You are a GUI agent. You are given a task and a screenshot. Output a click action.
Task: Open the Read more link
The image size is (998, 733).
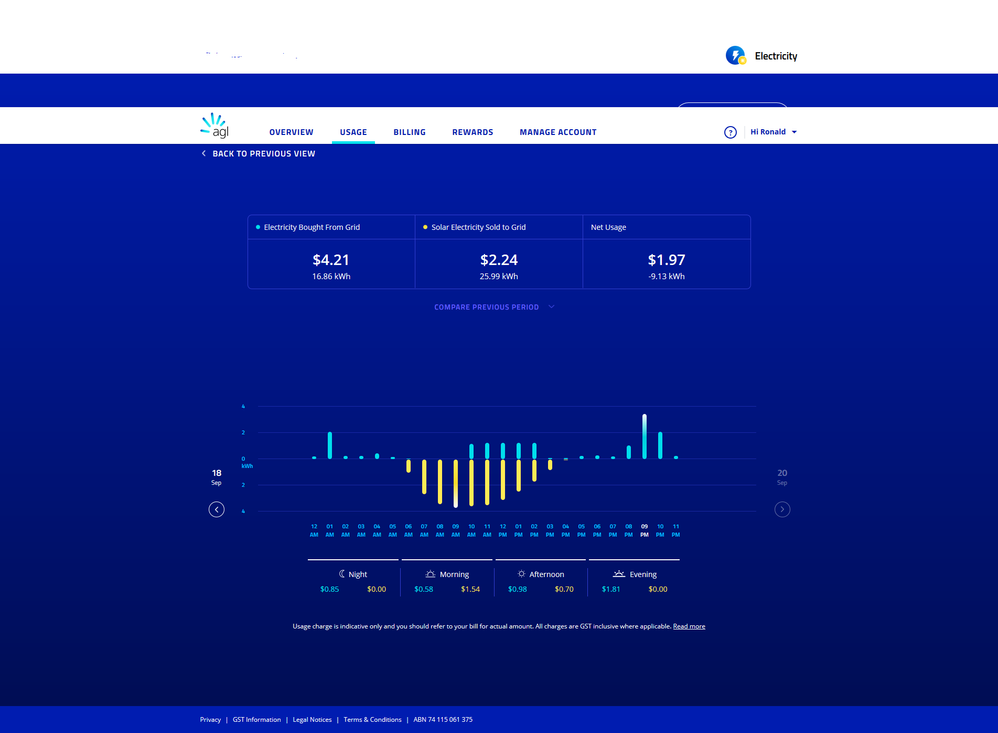(689, 625)
